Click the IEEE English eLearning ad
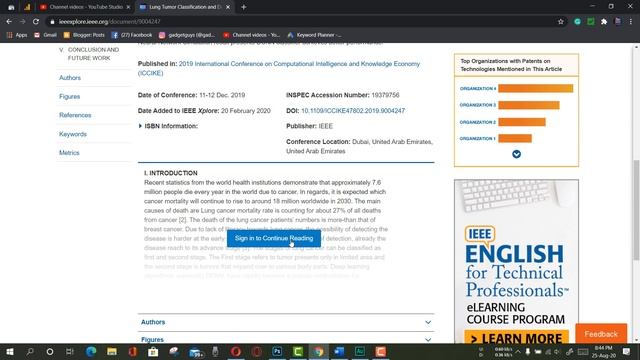Screen dimensions: 640x360 point(516,261)
